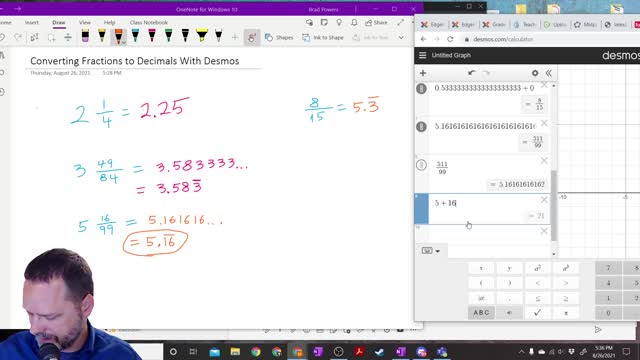Click the Untitled Graph title in Desmos

coord(451,55)
